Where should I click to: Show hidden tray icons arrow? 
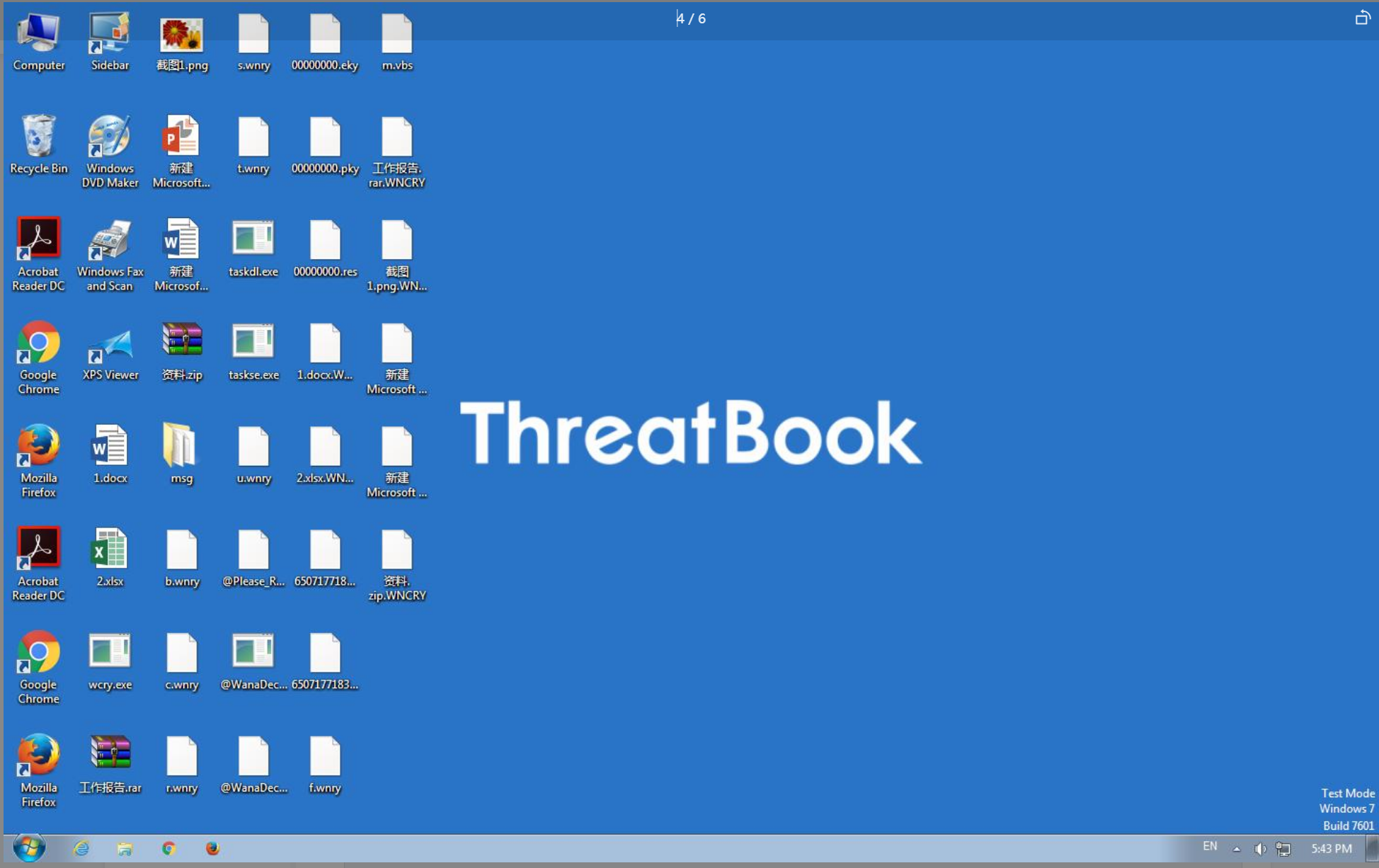(1237, 849)
